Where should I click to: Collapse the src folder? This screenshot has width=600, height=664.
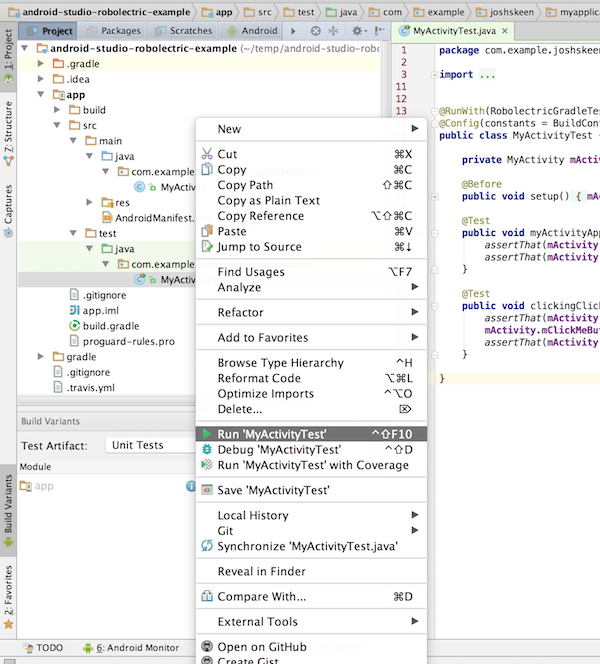57,125
